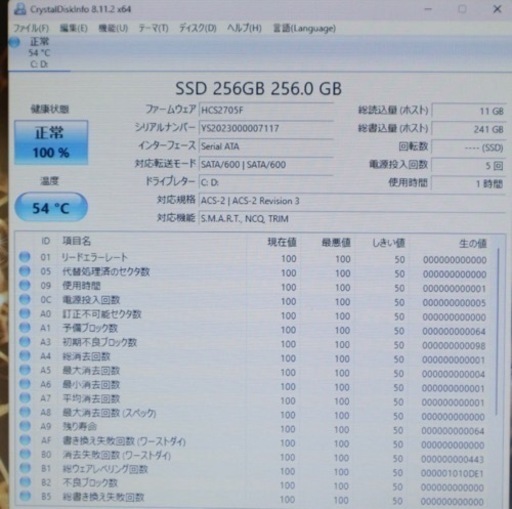This screenshot has width=512, height=509.
Task: Click the status icon for 05 代替処理済のセクタ数
Action: [25, 271]
